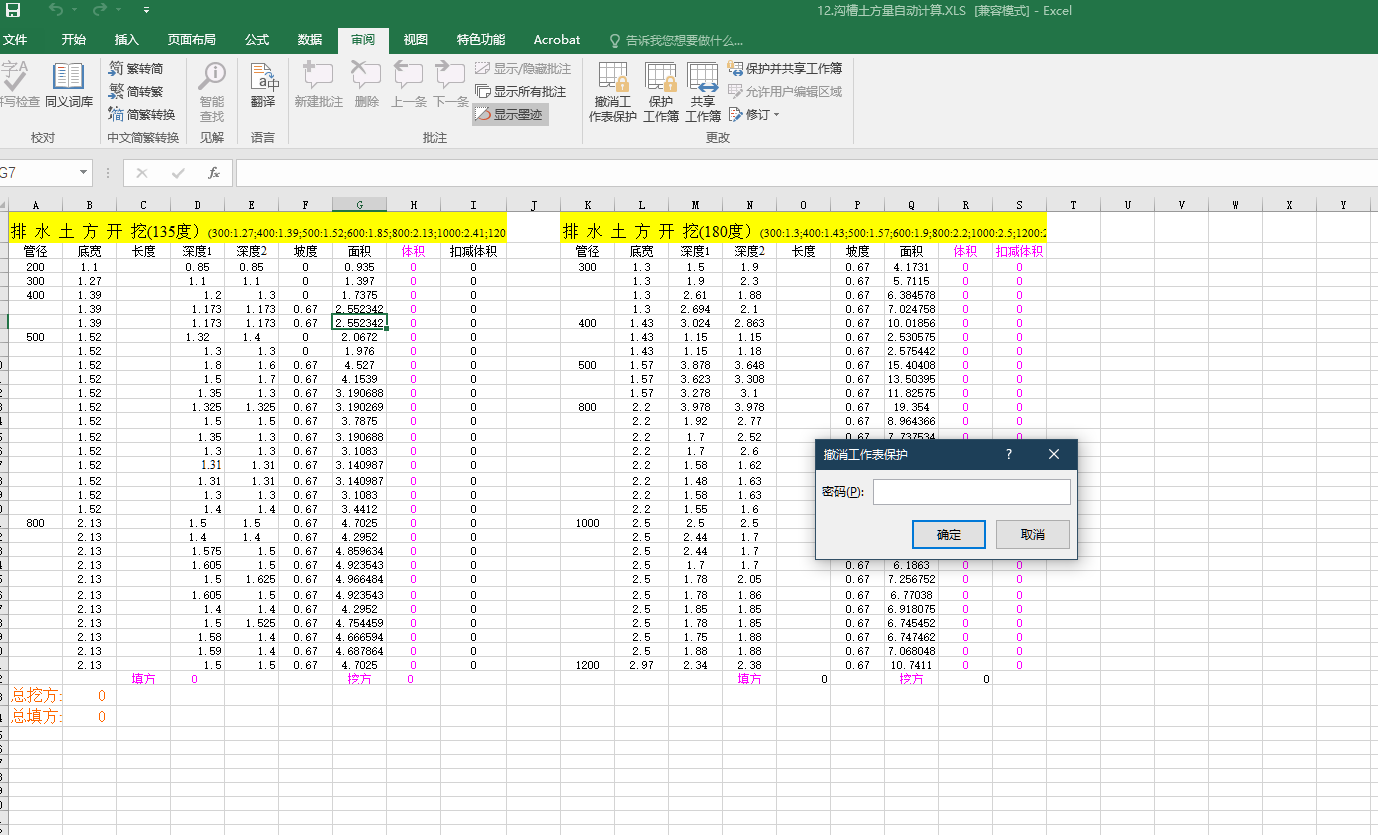Screen dimensions: 1378x835
Task: Cancel the formula bar entry (X)
Action: [141, 172]
